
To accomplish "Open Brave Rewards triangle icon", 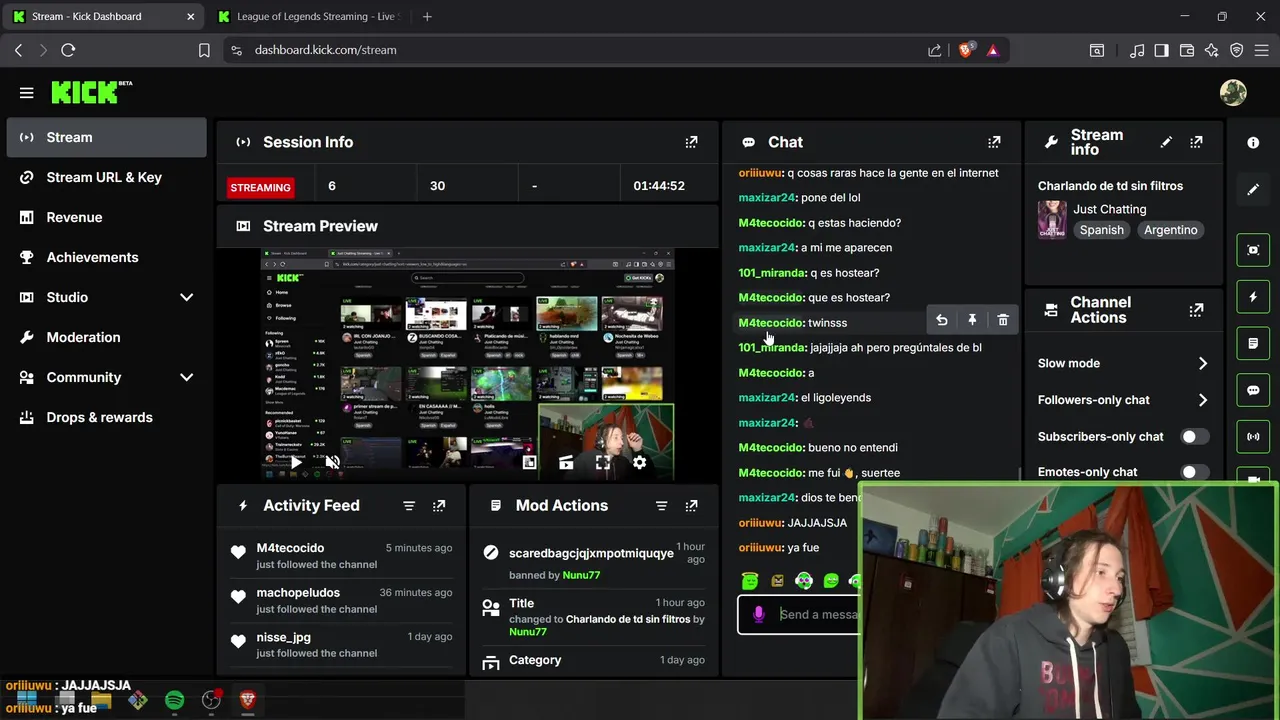I will 993,50.
